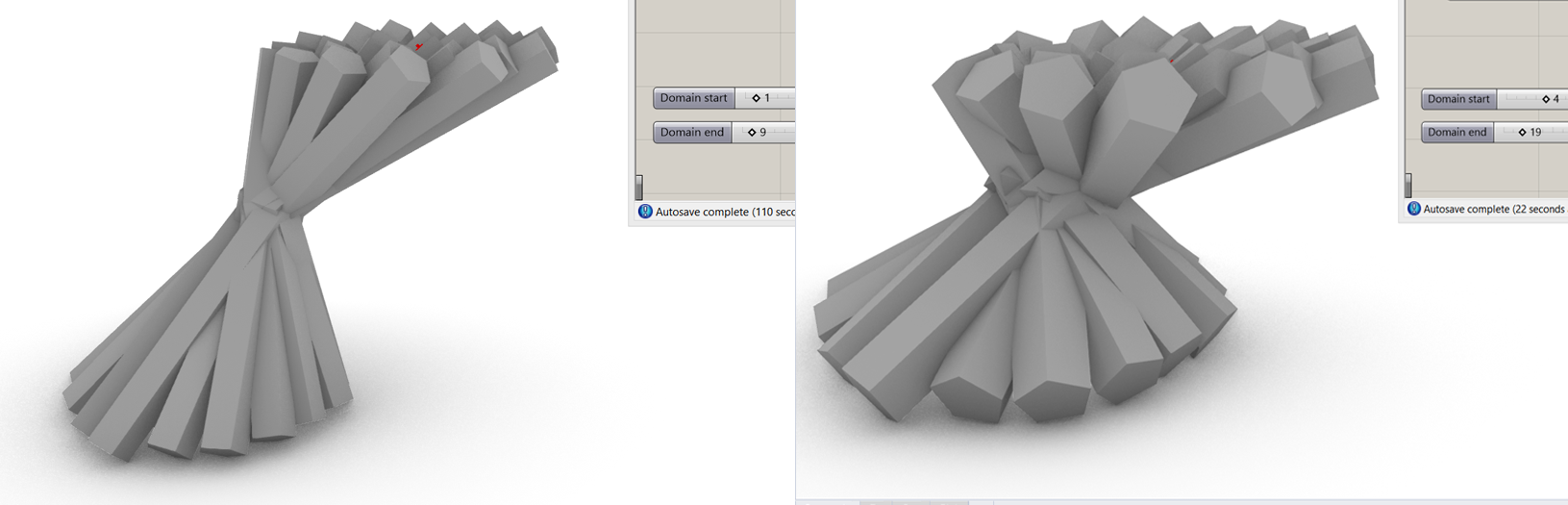Click the info icon beside the 22-second autosave message
The width and height of the screenshot is (1568, 505).
tap(1414, 209)
